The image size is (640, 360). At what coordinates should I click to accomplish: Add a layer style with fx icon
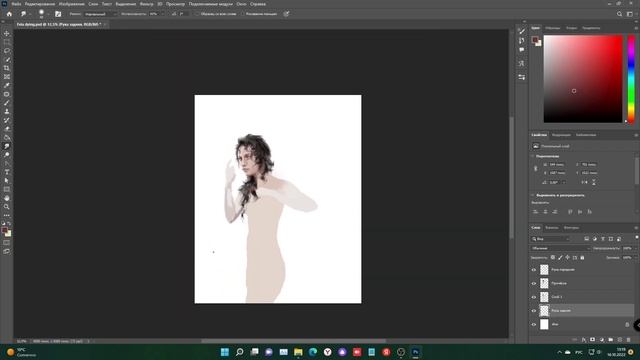584,340
